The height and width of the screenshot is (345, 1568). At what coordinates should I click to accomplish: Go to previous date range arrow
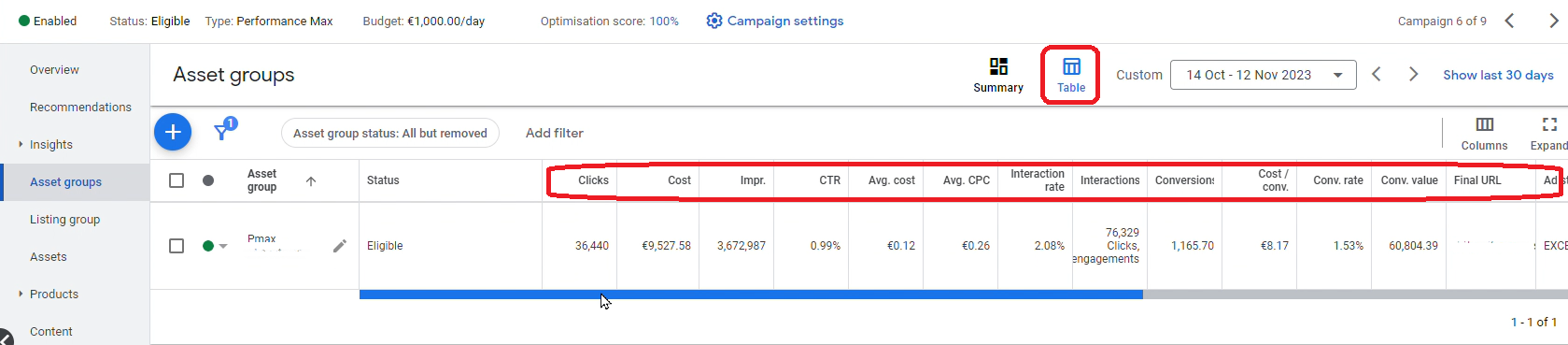(1376, 74)
